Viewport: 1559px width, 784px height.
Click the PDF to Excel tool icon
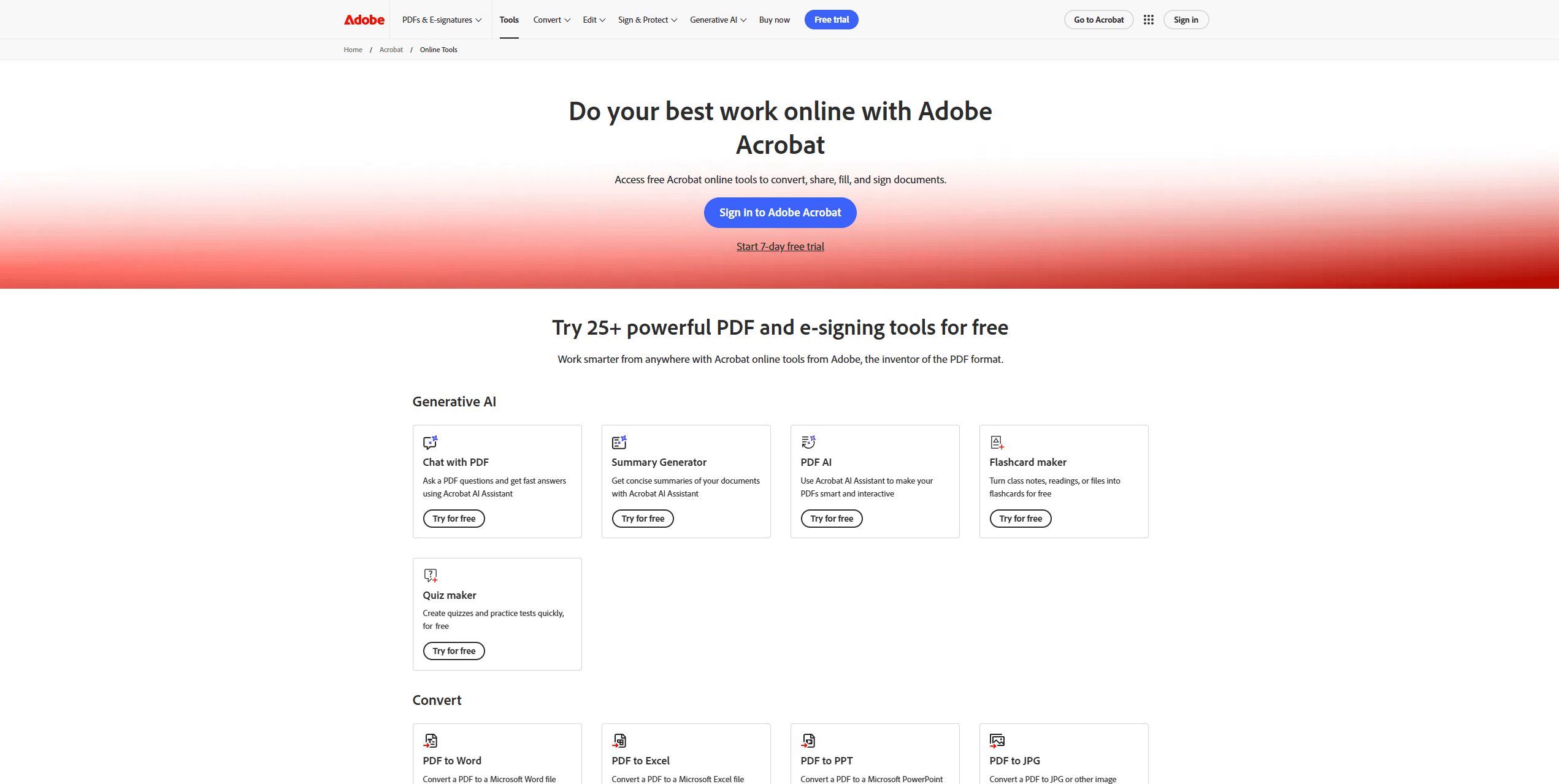coord(620,740)
